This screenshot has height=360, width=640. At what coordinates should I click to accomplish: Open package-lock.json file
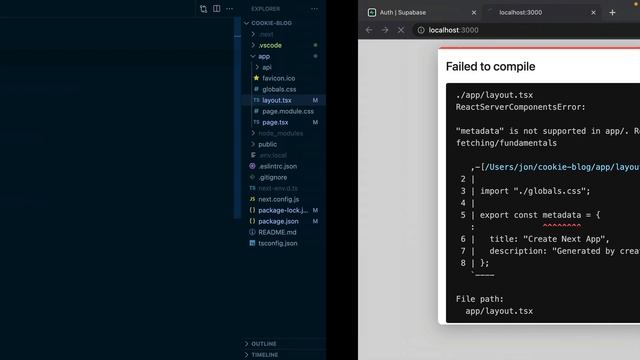283,211
